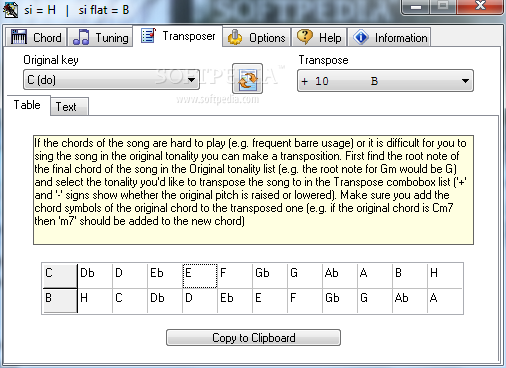Select bottom-row cell E
The width and height of the screenshot is (506, 368).
pos(270,301)
